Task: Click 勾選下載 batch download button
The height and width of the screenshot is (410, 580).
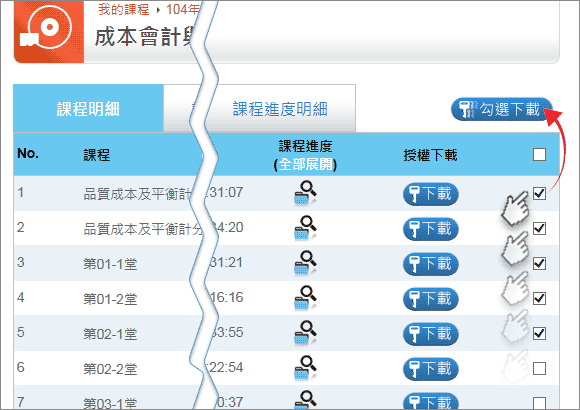Action: coord(502,109)
